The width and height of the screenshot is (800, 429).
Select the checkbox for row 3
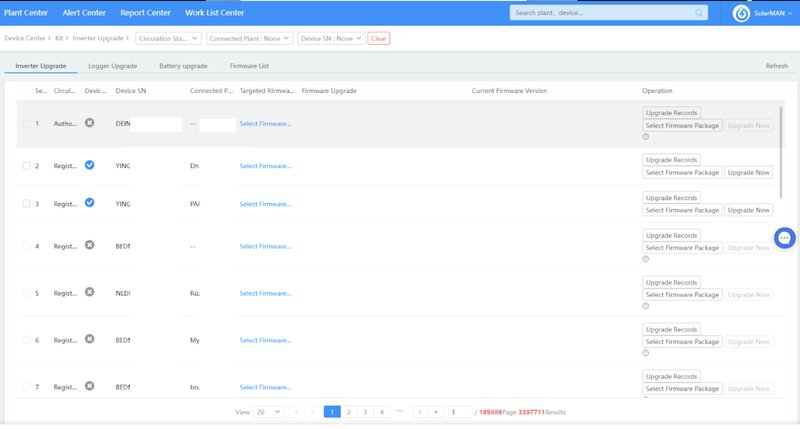[x=26, y=204]
